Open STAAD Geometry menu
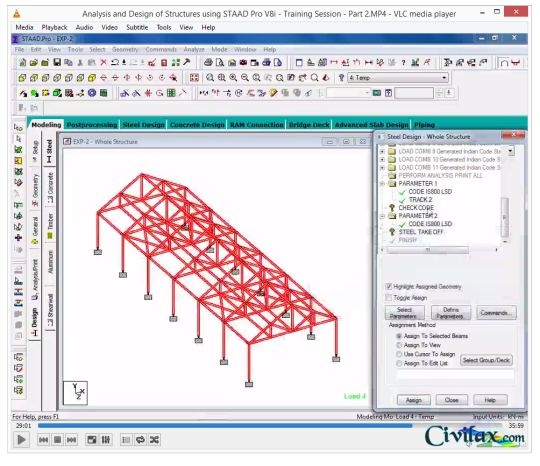 coord(125,50)
